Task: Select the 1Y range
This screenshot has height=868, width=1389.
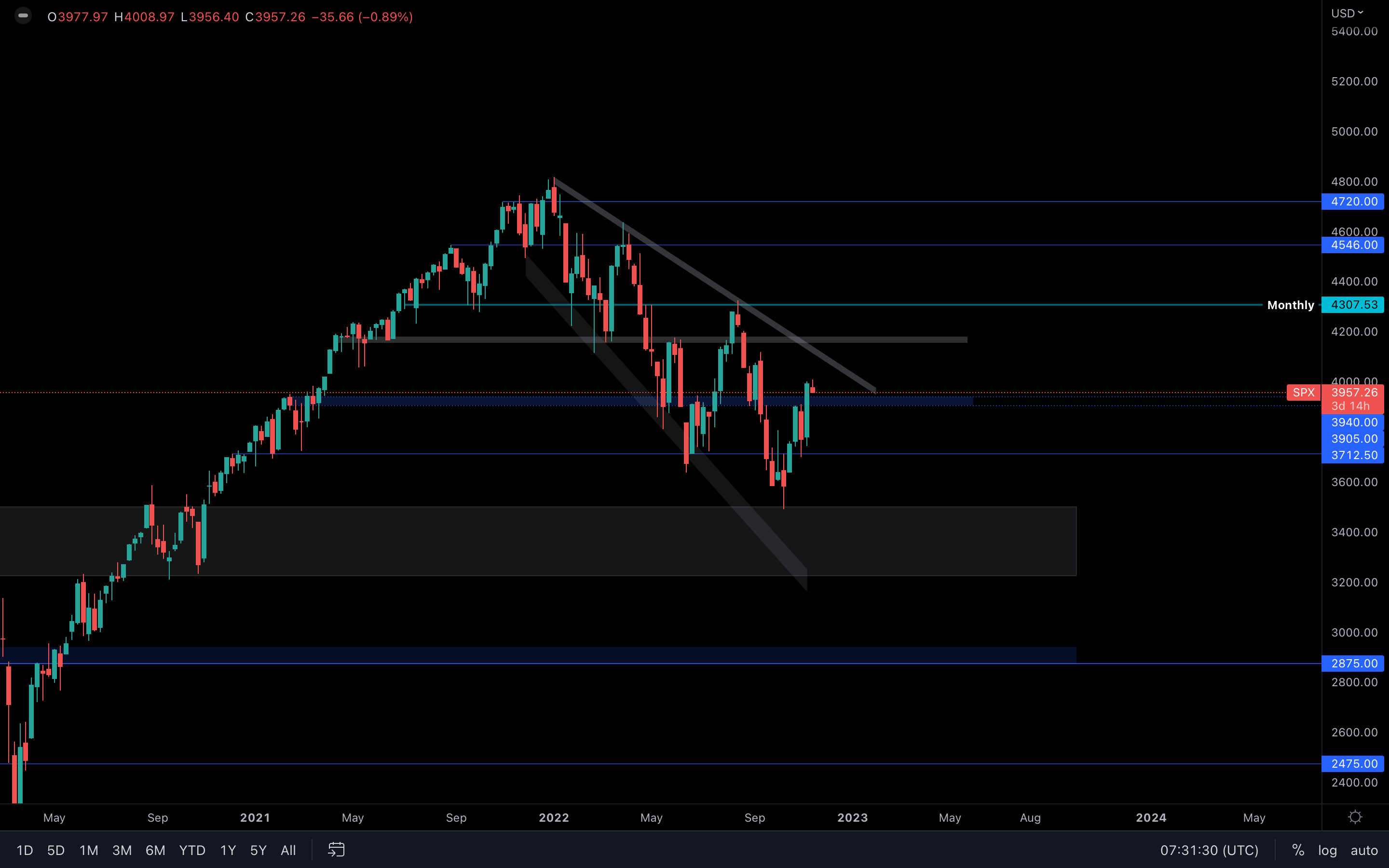Action: pos(228,850)
